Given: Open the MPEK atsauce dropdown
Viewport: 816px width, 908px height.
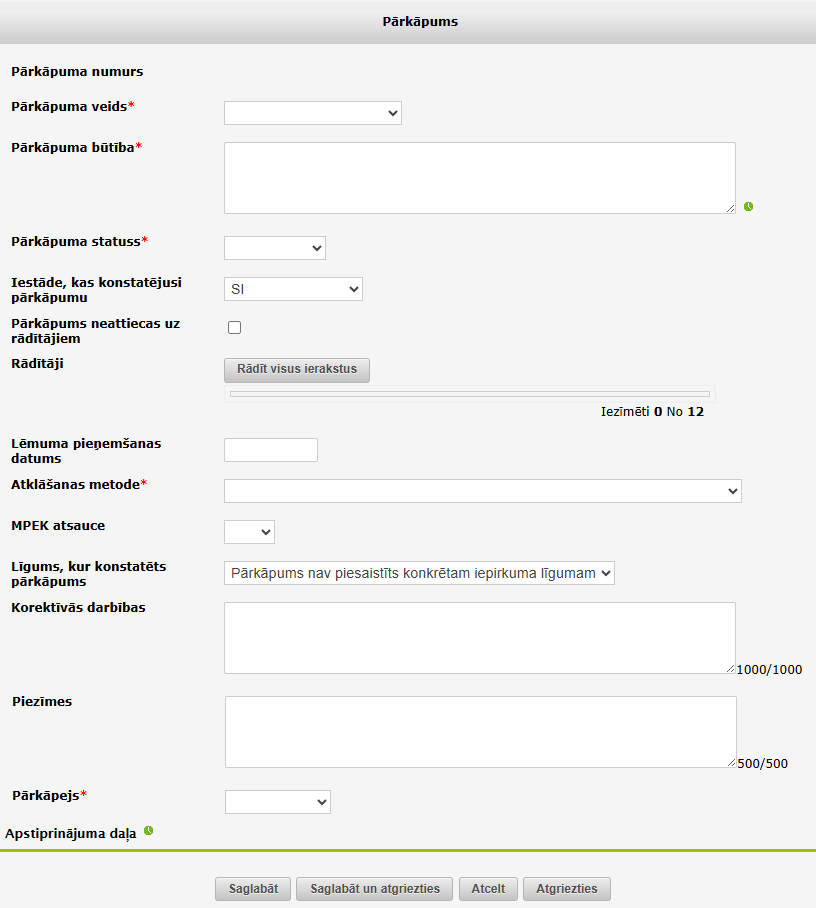Looking at the screenshot, I should (x=249, y=532).
